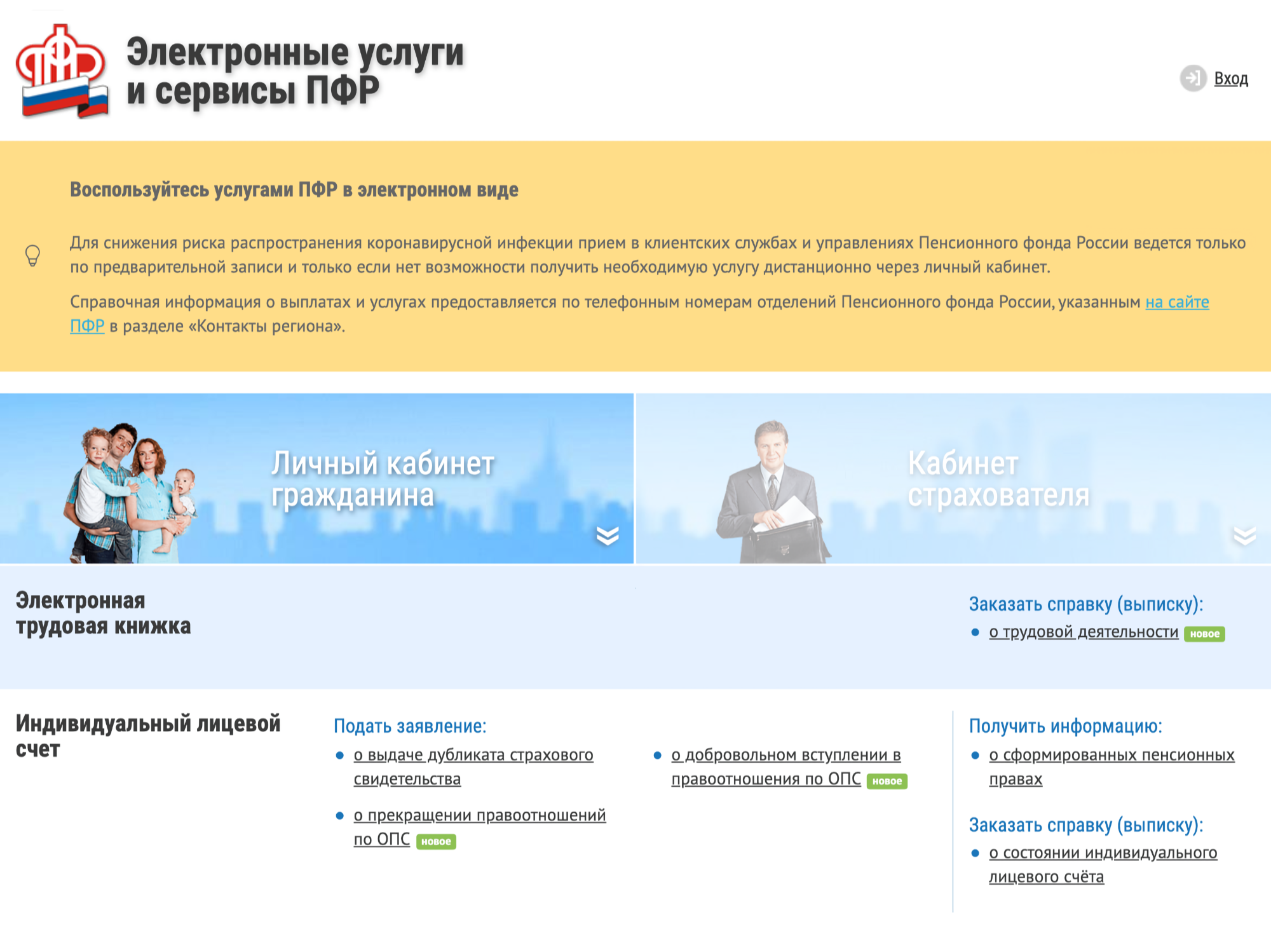The height and width of the screenshot is (952, 1271).
Task: Click the businessman photo in insurer banner
Action: coord(772,492)
